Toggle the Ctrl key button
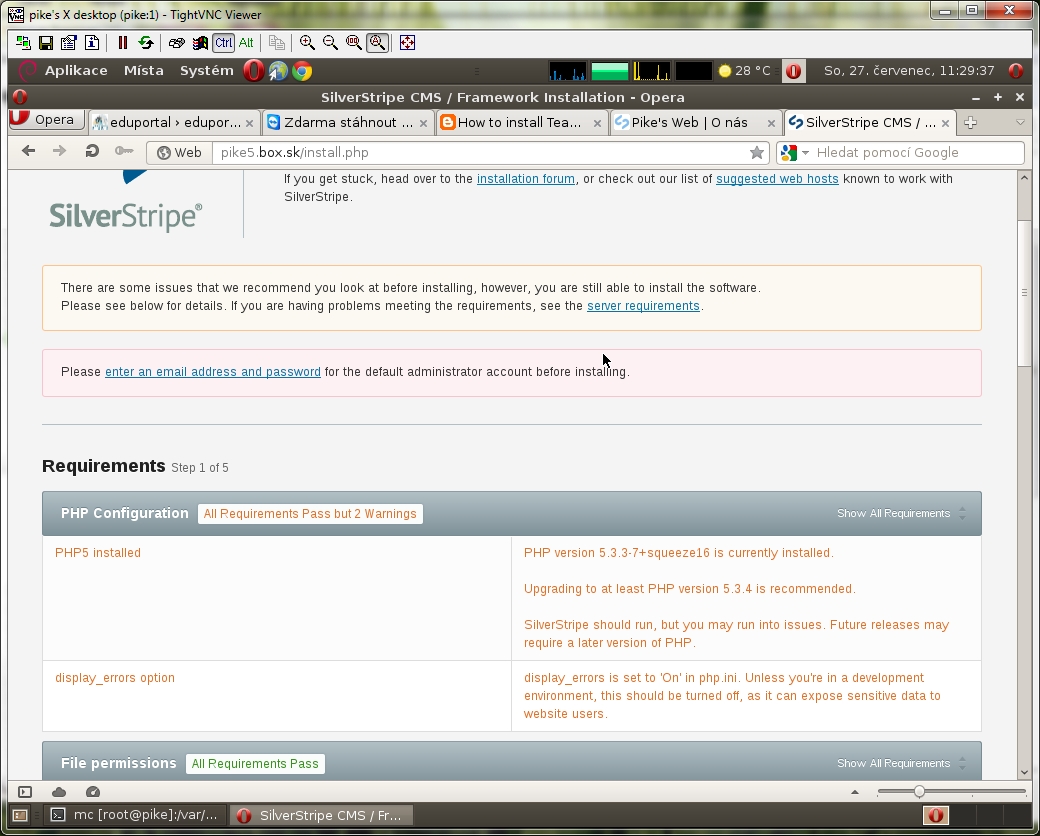Screen dimensions: 1040x836 tap(224, 43)
